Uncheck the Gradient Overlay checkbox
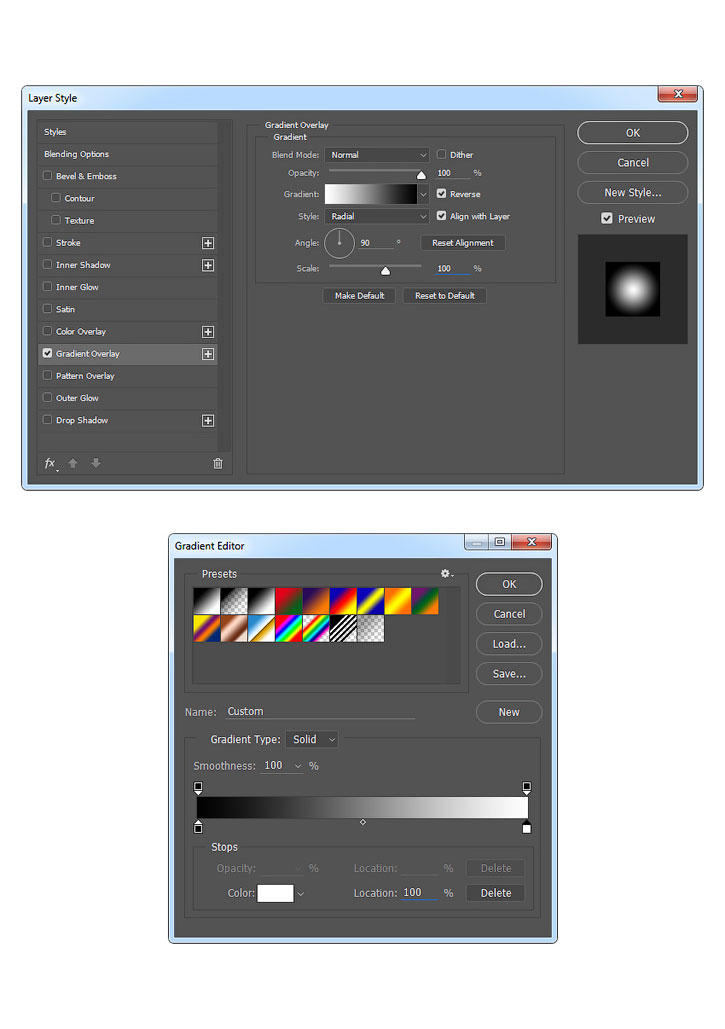This screenshot has width=725, height=1029. pyautogui.click(x=47, y=353)
